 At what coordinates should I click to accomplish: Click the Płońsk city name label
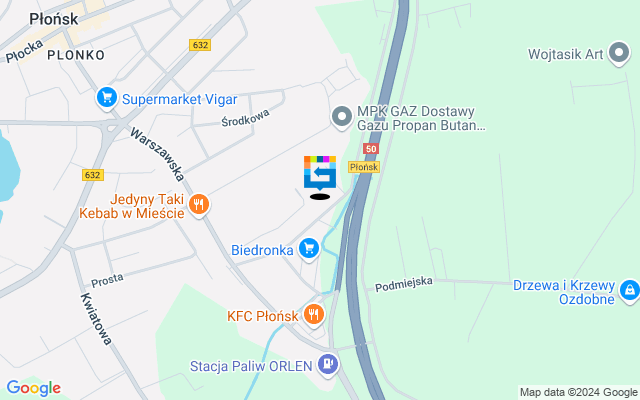pyautogui.click(x=54, y=19)
